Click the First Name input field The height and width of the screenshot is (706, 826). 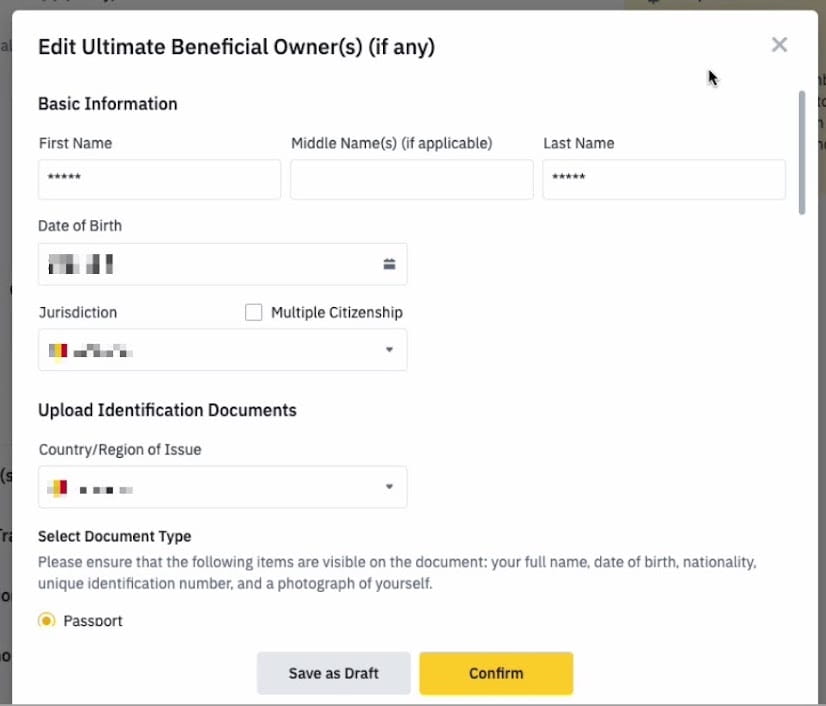(x=159, y=179)
